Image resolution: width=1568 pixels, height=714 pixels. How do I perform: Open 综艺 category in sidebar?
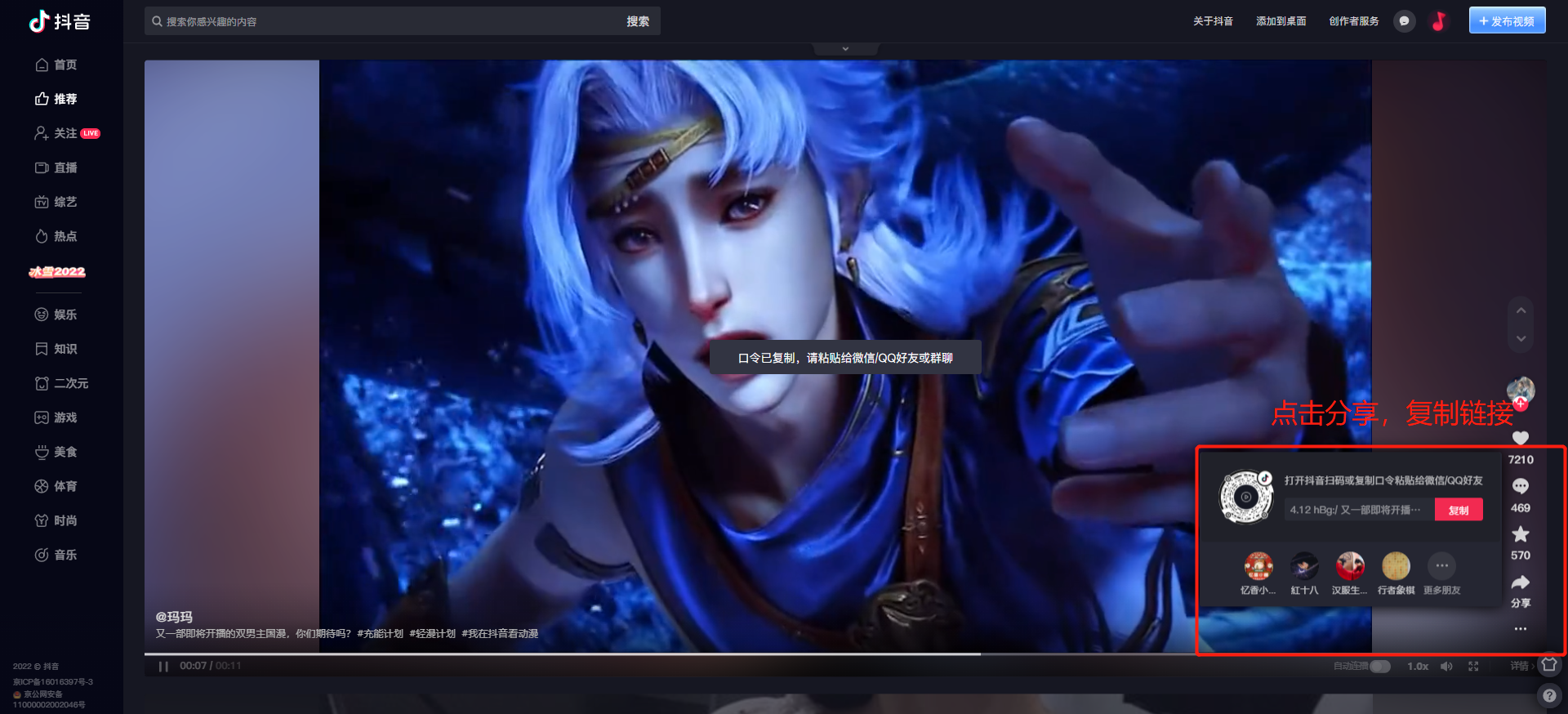point(56,202)
